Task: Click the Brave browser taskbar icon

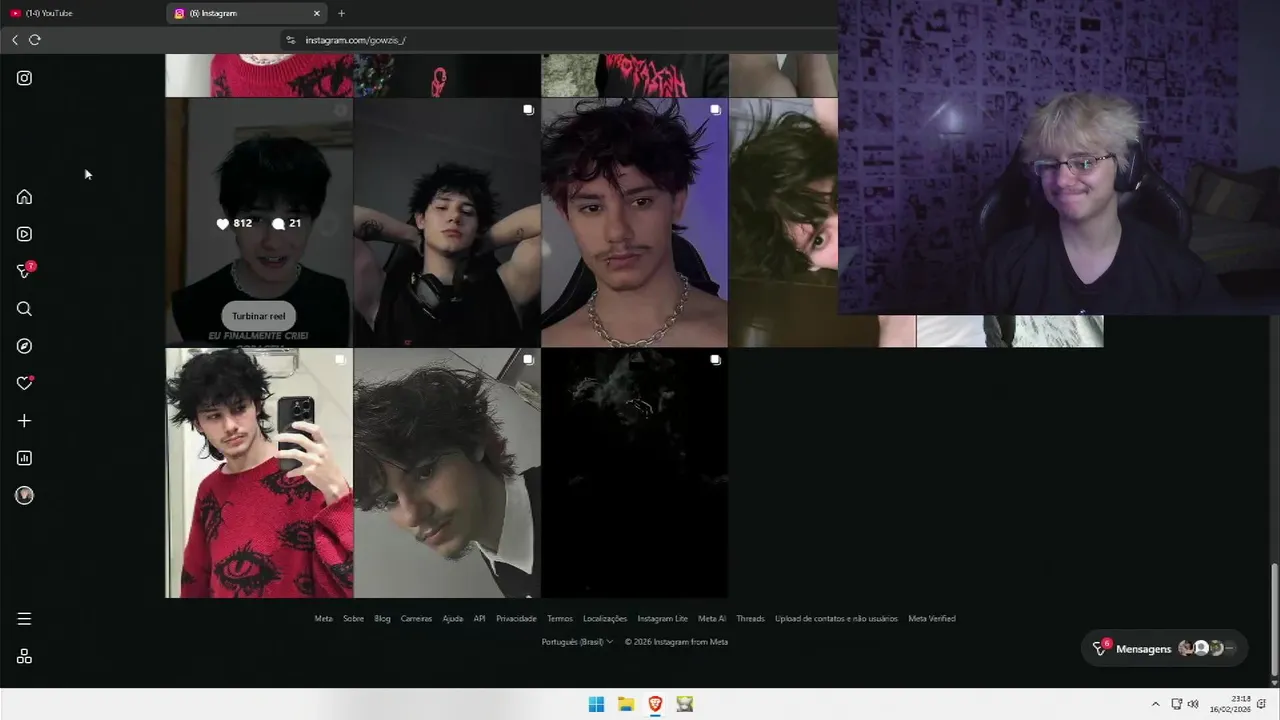Action: (x=655, y=704)
